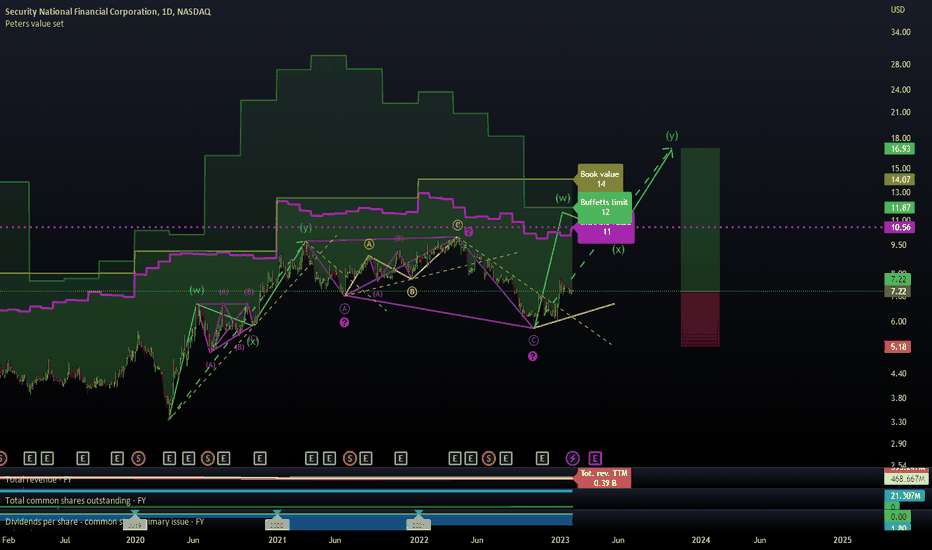The image size is (932, 550).
Task: Click the purple lightning bolt event icon
Action: pos(572,458)
